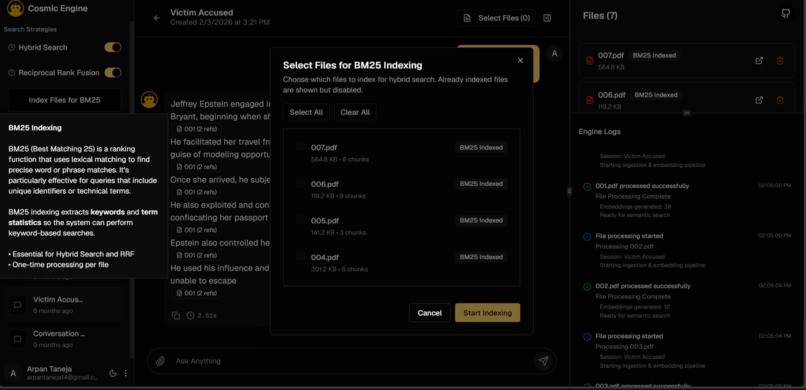Toggle dark mode moon icon
The width and height of the screenshot is (806, 390).
point(113,374)
